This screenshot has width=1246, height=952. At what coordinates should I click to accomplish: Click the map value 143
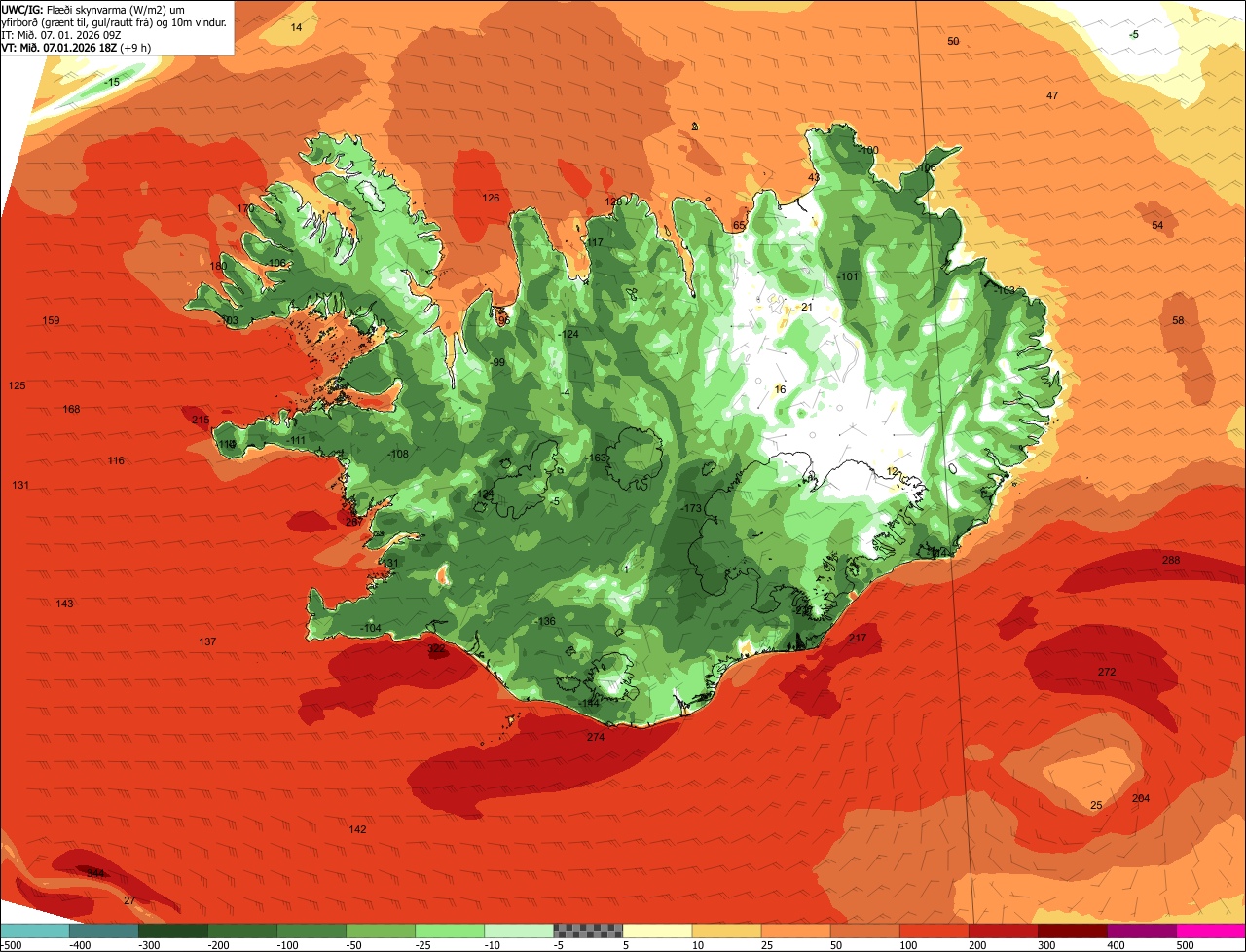point(64,604)
